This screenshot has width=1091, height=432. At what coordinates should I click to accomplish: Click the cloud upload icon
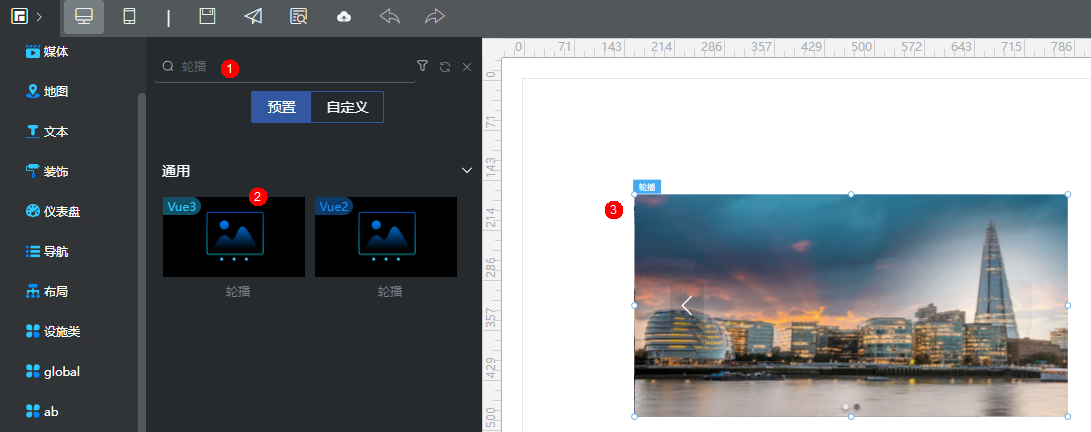click(x=344, y=17)
